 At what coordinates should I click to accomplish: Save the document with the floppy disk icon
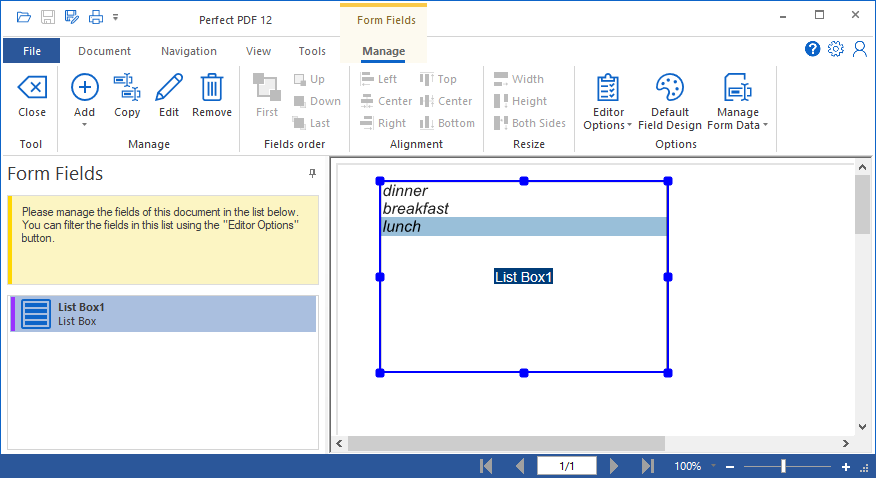pyautogui.click(x=48, y=17)
